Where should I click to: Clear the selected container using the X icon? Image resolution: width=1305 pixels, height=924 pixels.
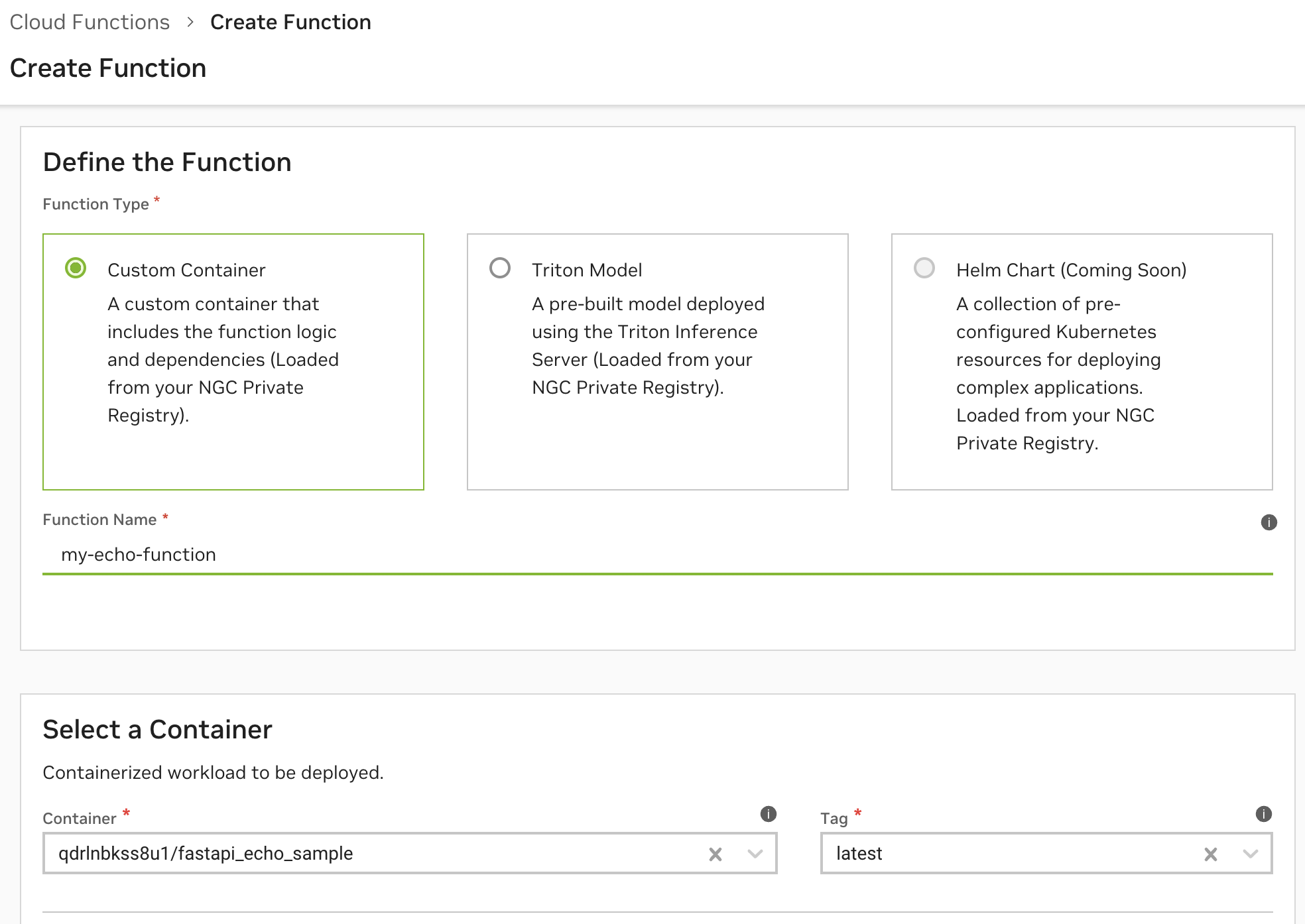coord(716,854)
